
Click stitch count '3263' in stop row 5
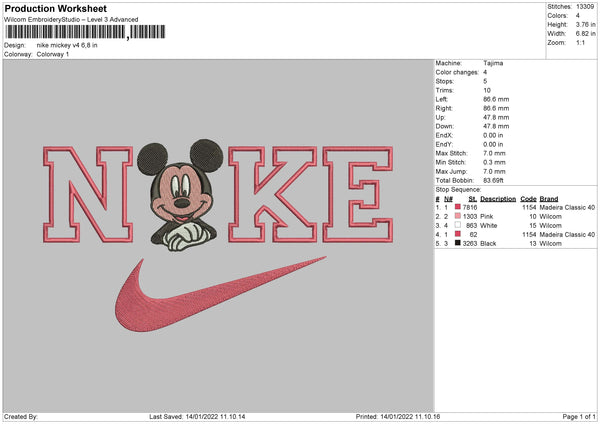point(470,243)
